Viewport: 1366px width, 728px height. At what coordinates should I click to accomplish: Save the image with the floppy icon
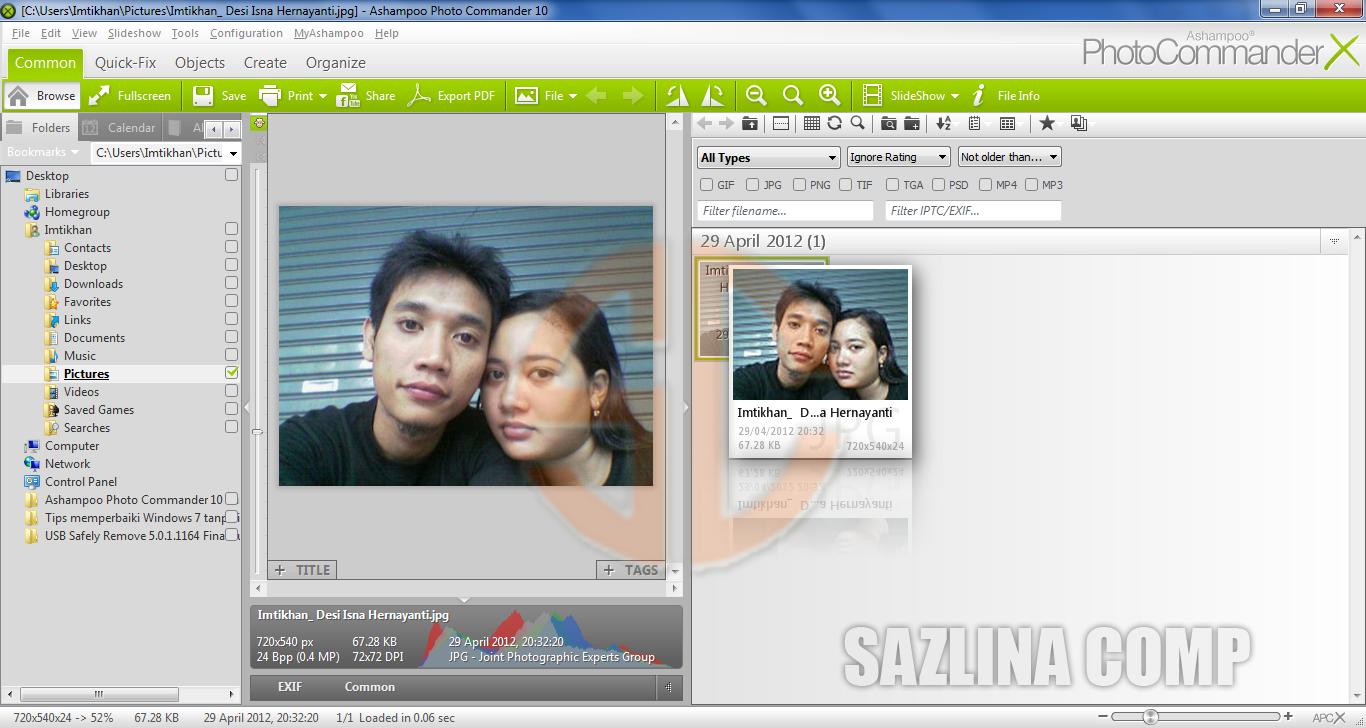tap(203, 96)
